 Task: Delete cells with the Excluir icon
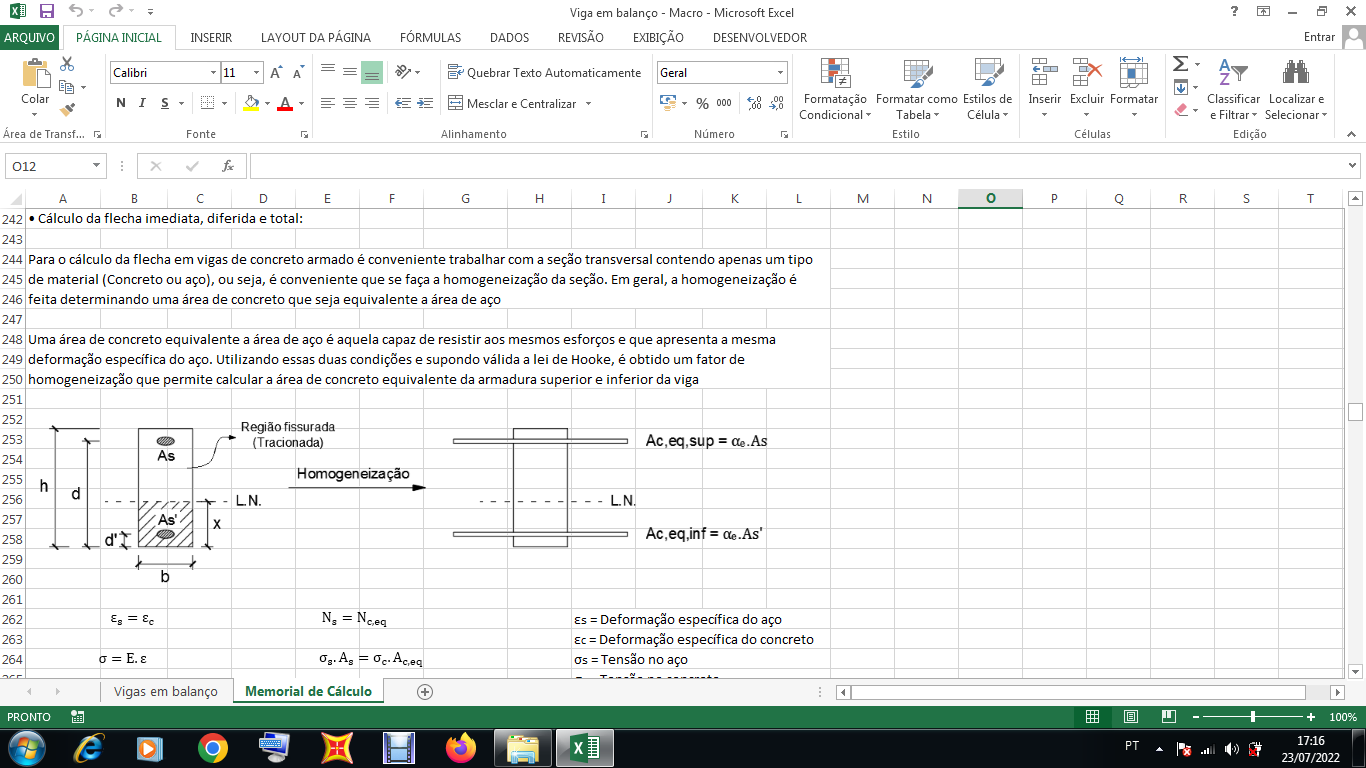(1087, 73)
